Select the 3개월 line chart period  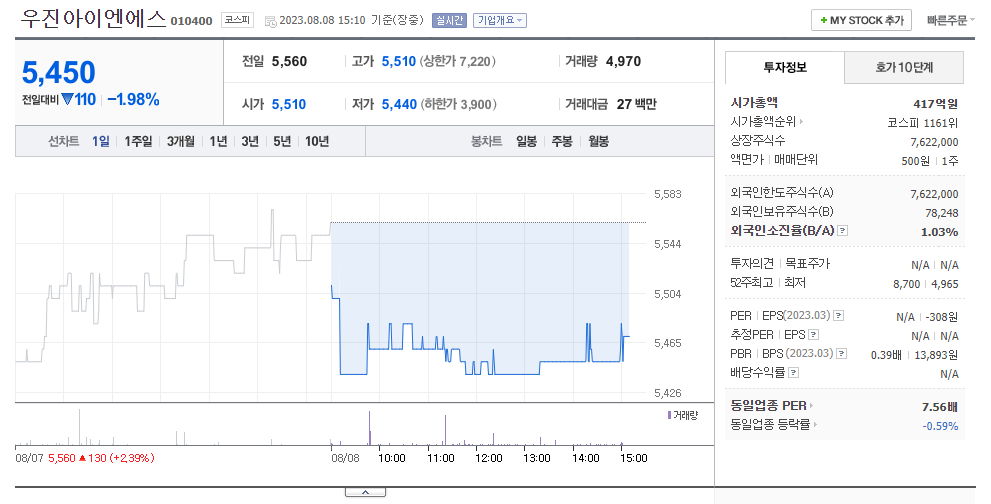(x=181, y=141)
